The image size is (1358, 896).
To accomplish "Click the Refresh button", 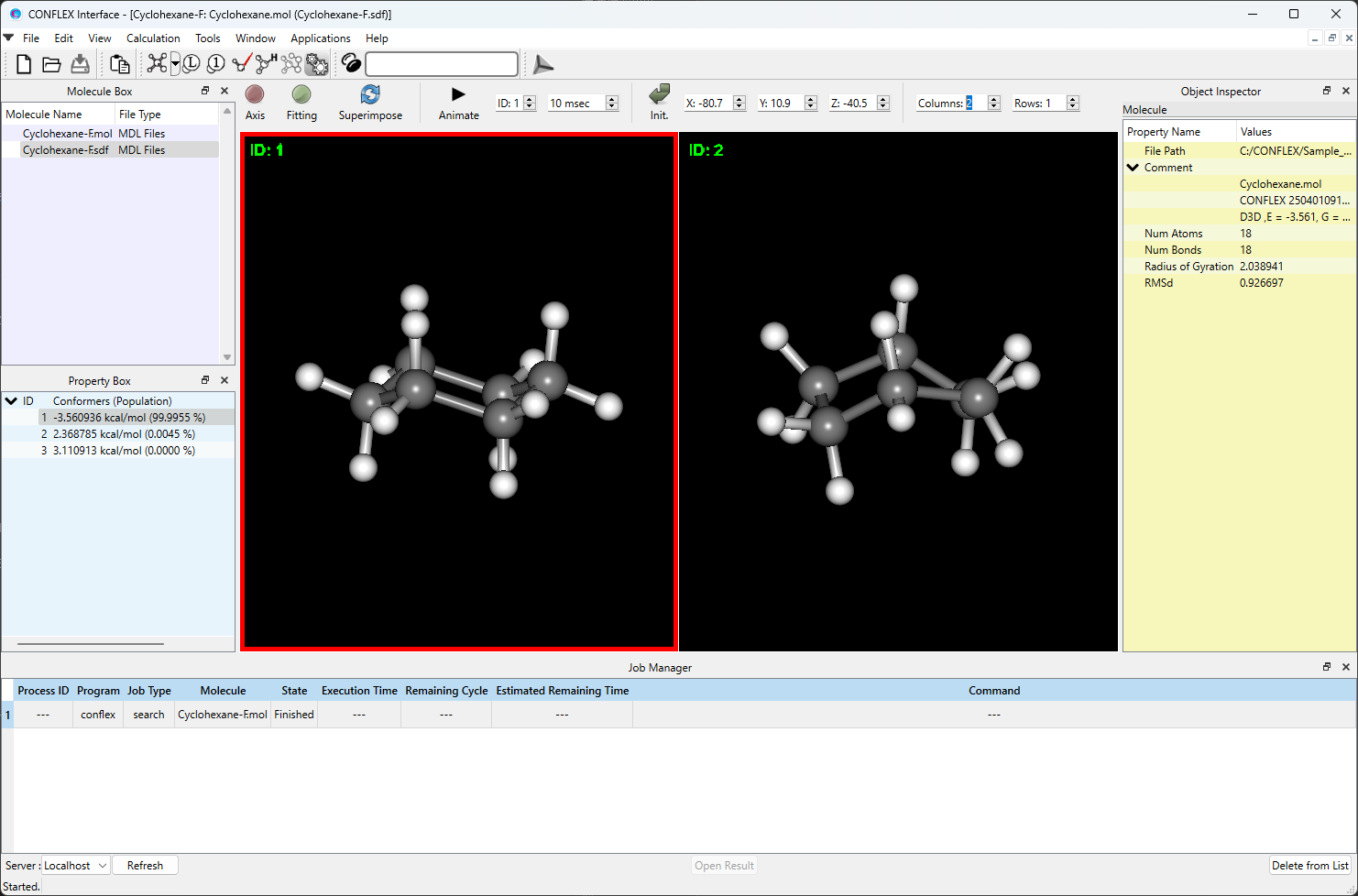I will tap(145, 866).
